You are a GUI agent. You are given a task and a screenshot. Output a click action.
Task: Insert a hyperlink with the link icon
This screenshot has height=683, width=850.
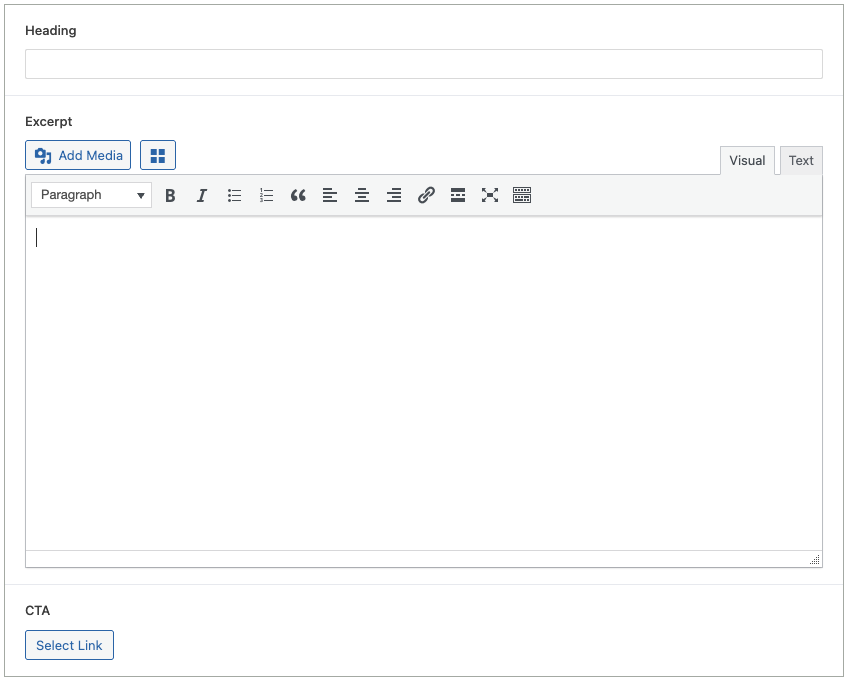(426, 195)
